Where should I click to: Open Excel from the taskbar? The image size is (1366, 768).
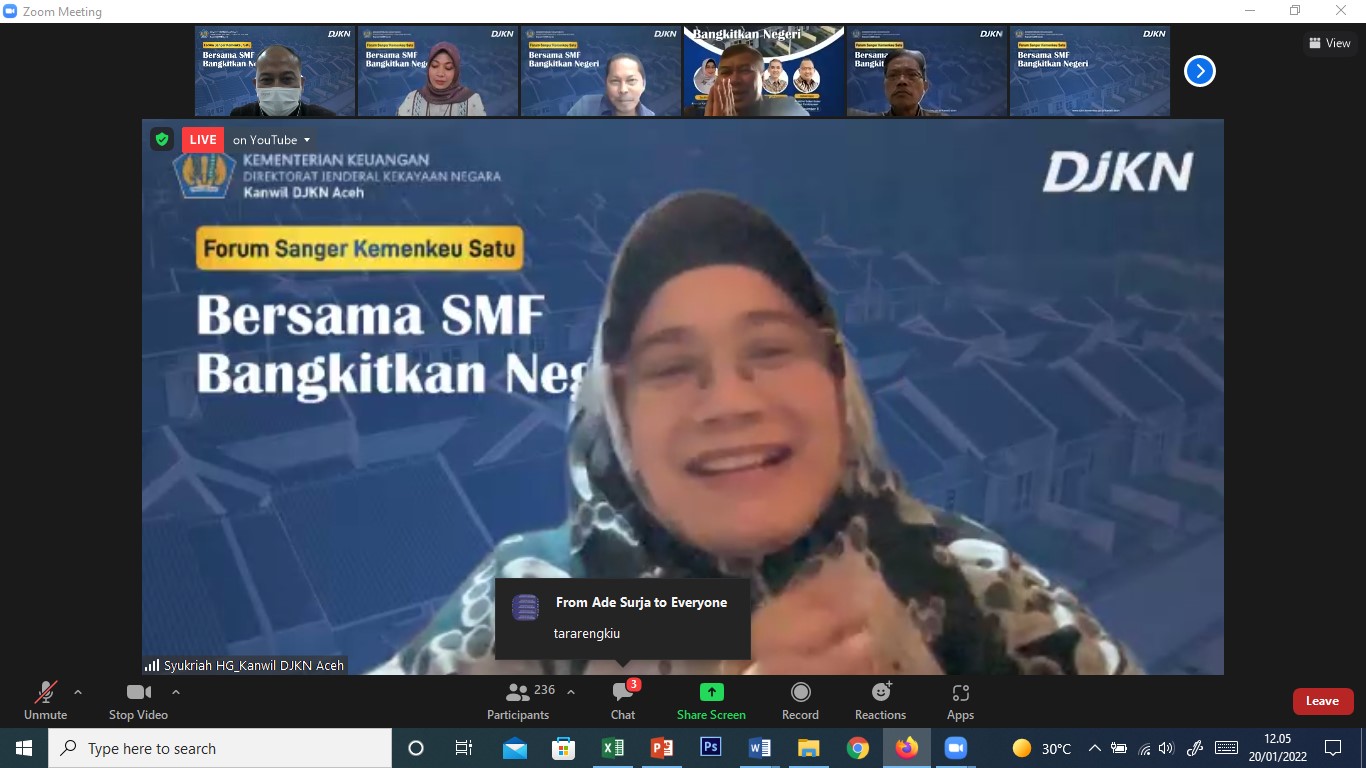[612, 748]
